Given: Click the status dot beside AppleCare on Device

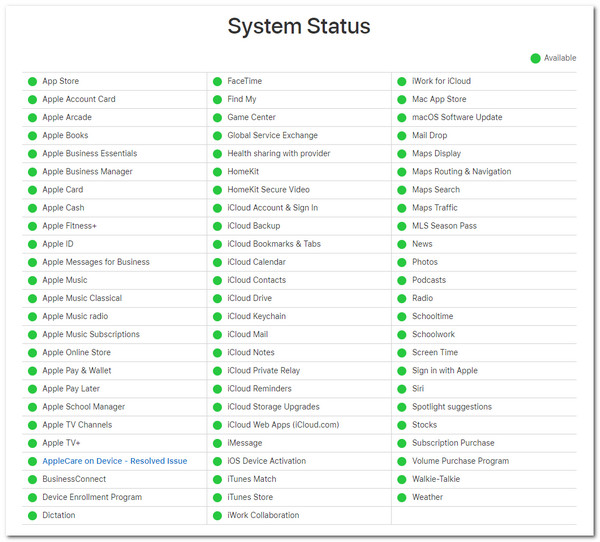Looking at the screenshot, I should tap(33, 462).
